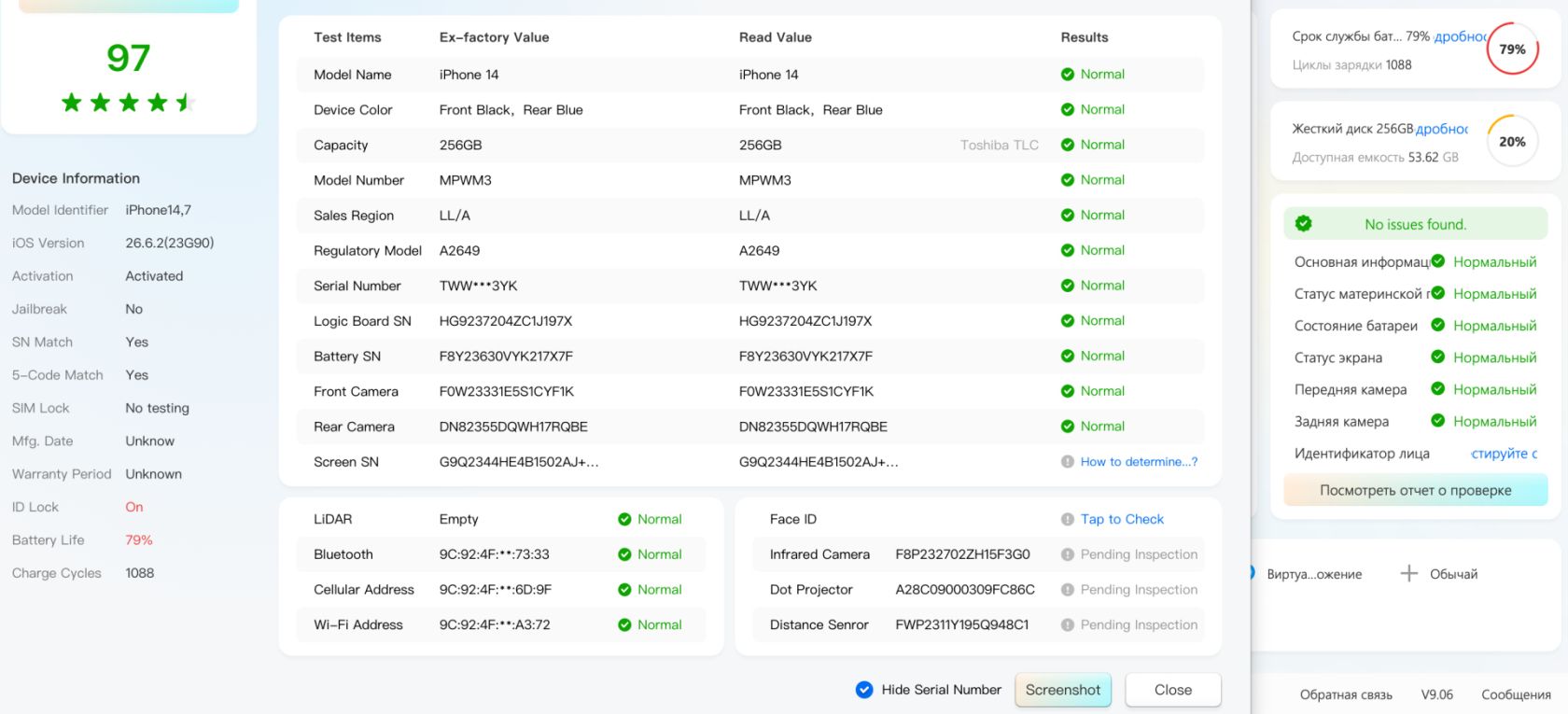Click the green check icon in Wi-Fi Address row
The width and height of the screenshot is (1568, 714).
pyautogui.click(x=624, y=625)
